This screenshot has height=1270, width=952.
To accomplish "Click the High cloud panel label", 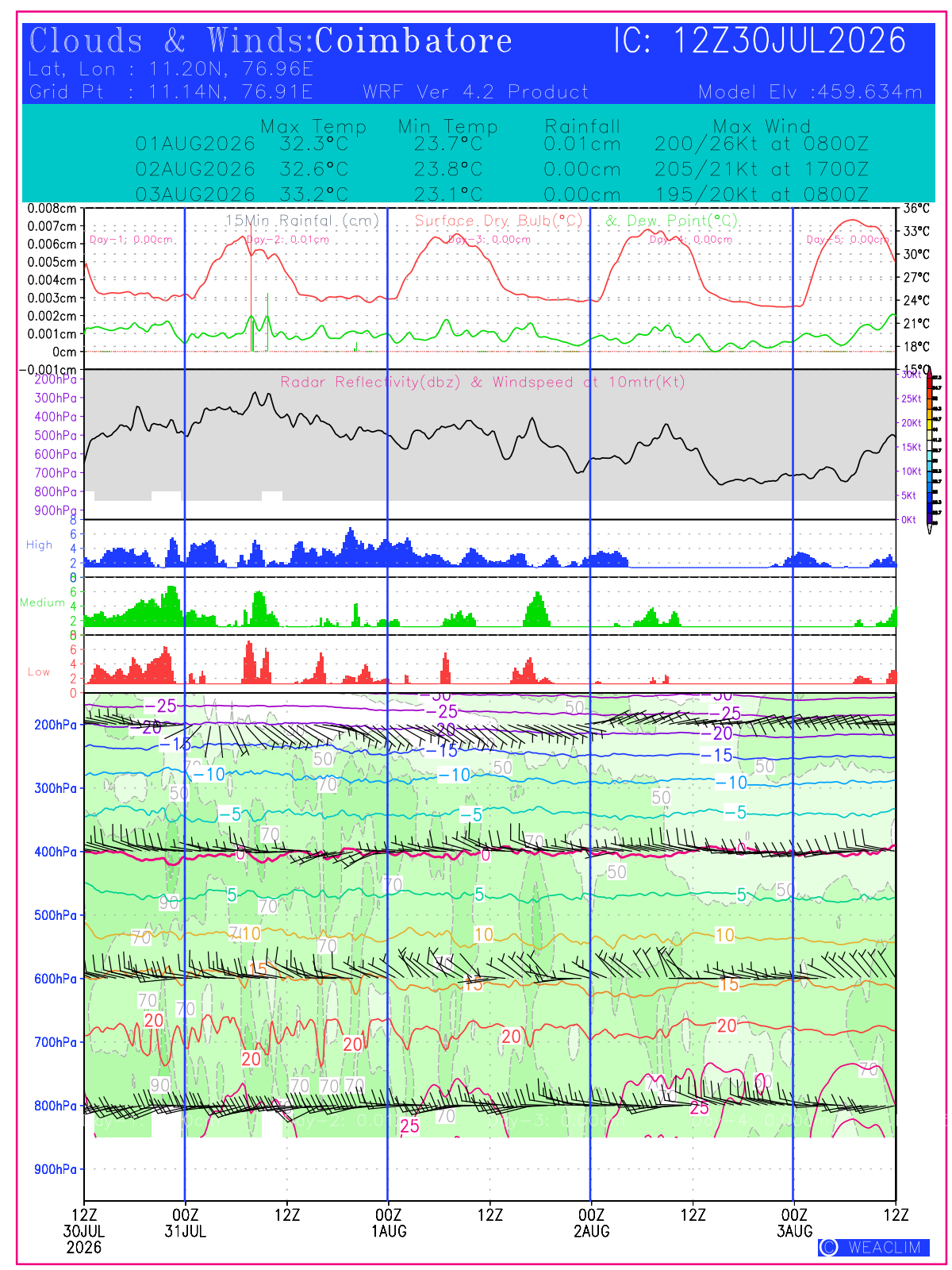I will click(39, 545).
